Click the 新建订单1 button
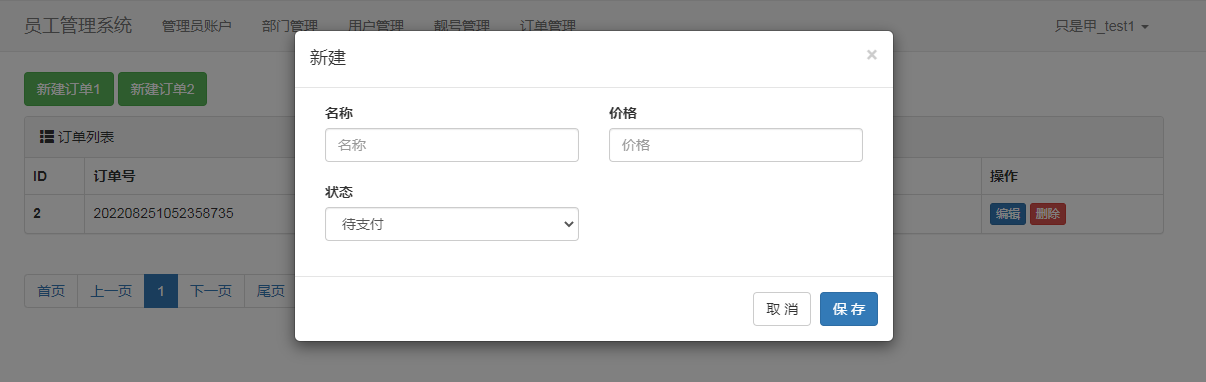The image size is (1206, 382). (x=69, y=89)
